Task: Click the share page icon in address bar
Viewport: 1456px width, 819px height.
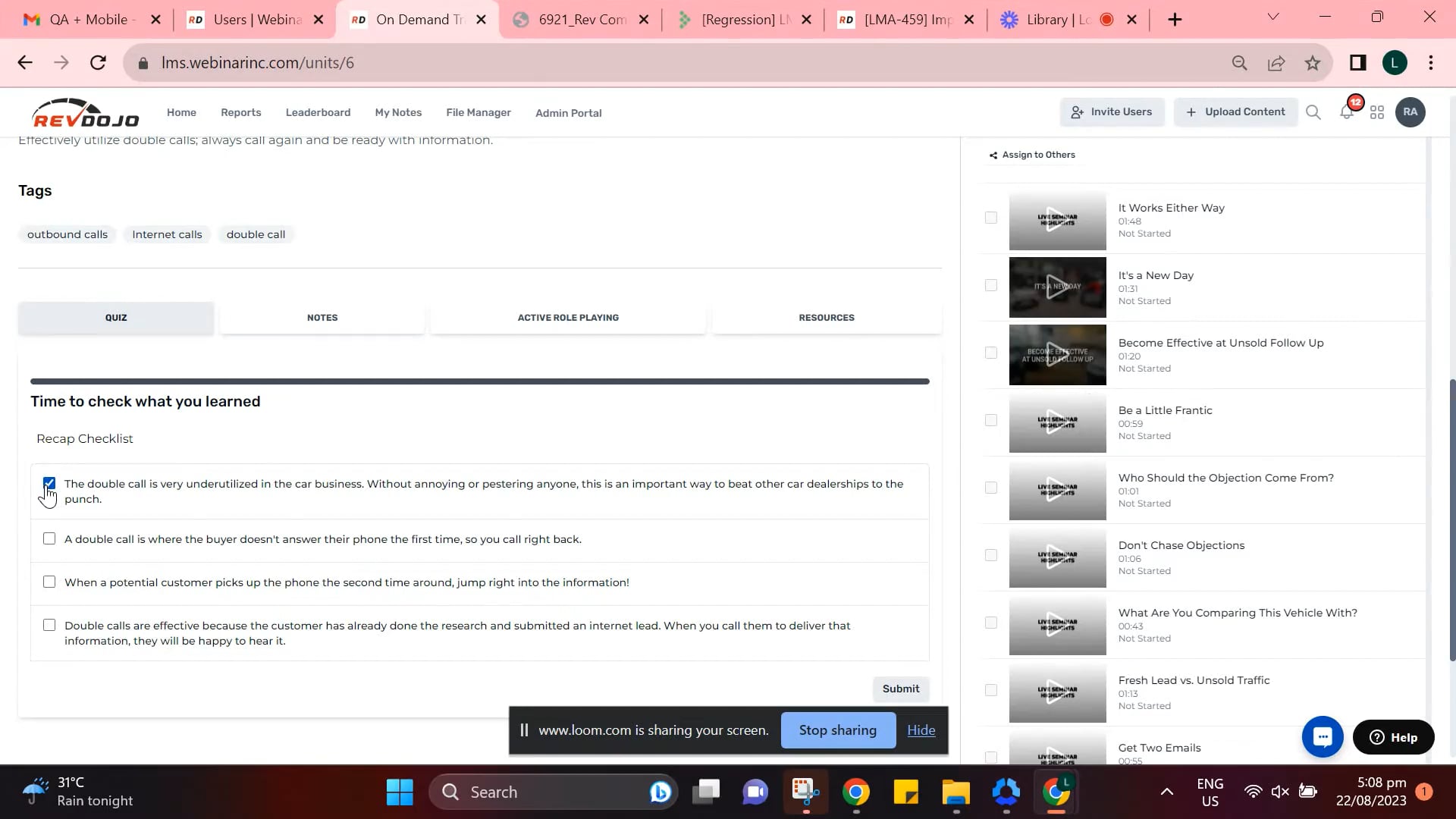Action: click(x=1276, y=63)
